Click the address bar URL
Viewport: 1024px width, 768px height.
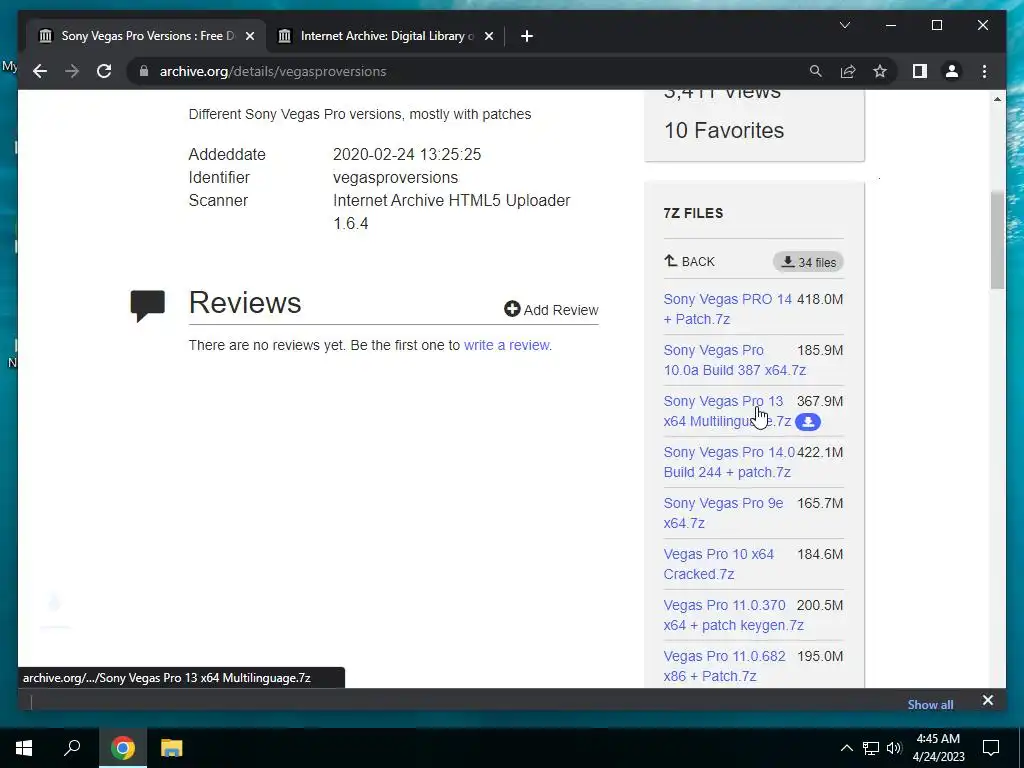click(273, 71)
